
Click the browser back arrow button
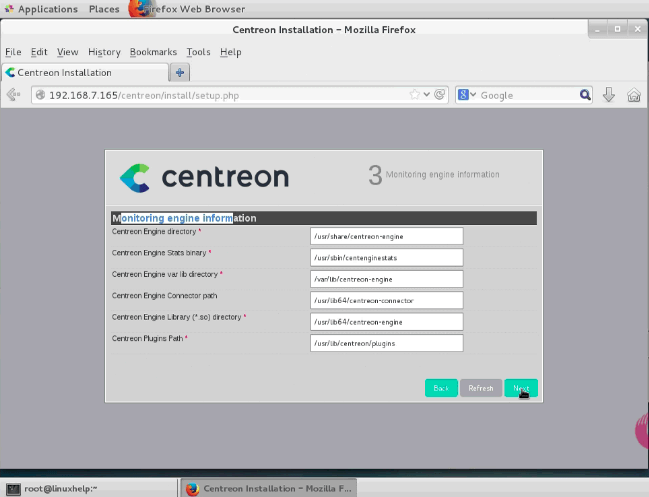13,95
